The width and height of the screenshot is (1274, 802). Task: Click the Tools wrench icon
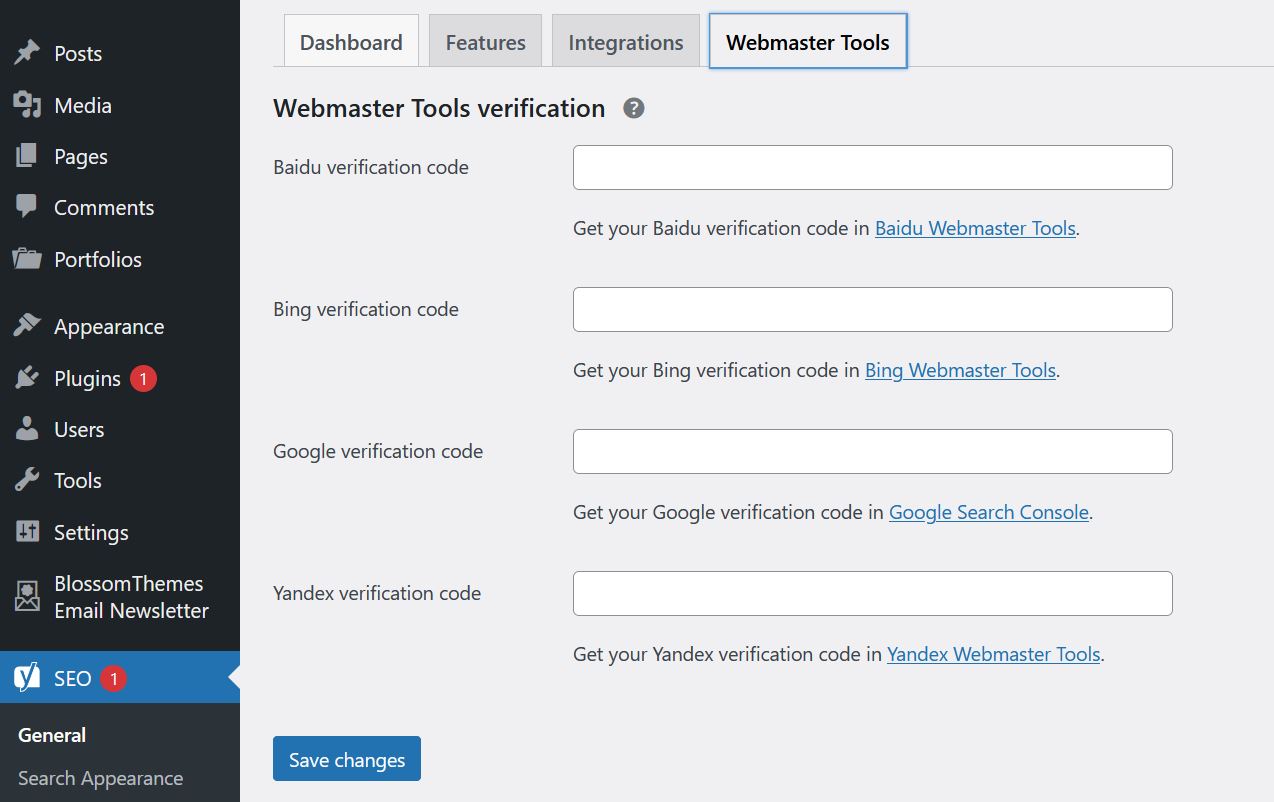27,480
